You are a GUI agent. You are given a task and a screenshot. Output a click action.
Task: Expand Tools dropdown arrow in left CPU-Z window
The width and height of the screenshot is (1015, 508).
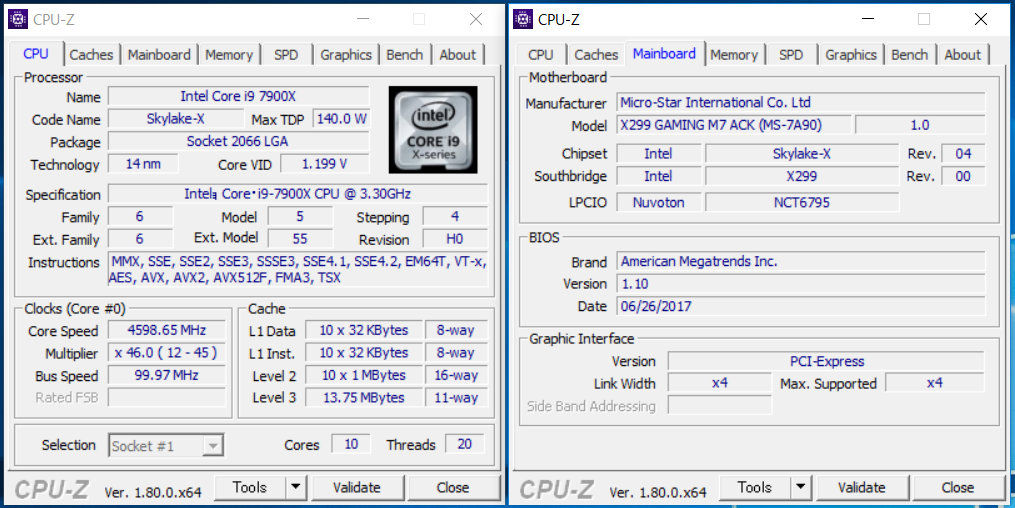[x=296, y=487]
